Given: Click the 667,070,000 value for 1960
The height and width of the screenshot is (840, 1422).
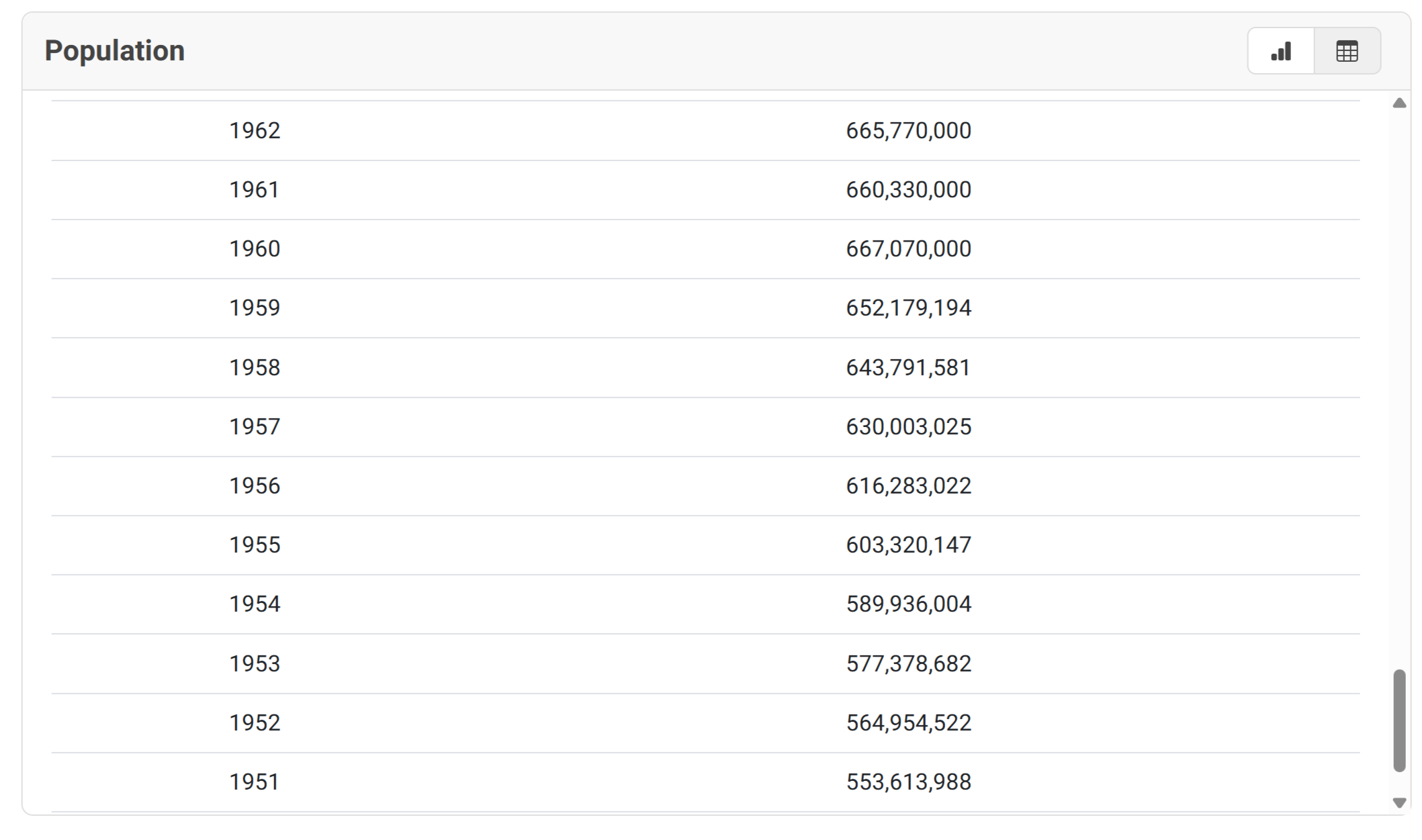Looking at the screenshot, I should point(908,248).
